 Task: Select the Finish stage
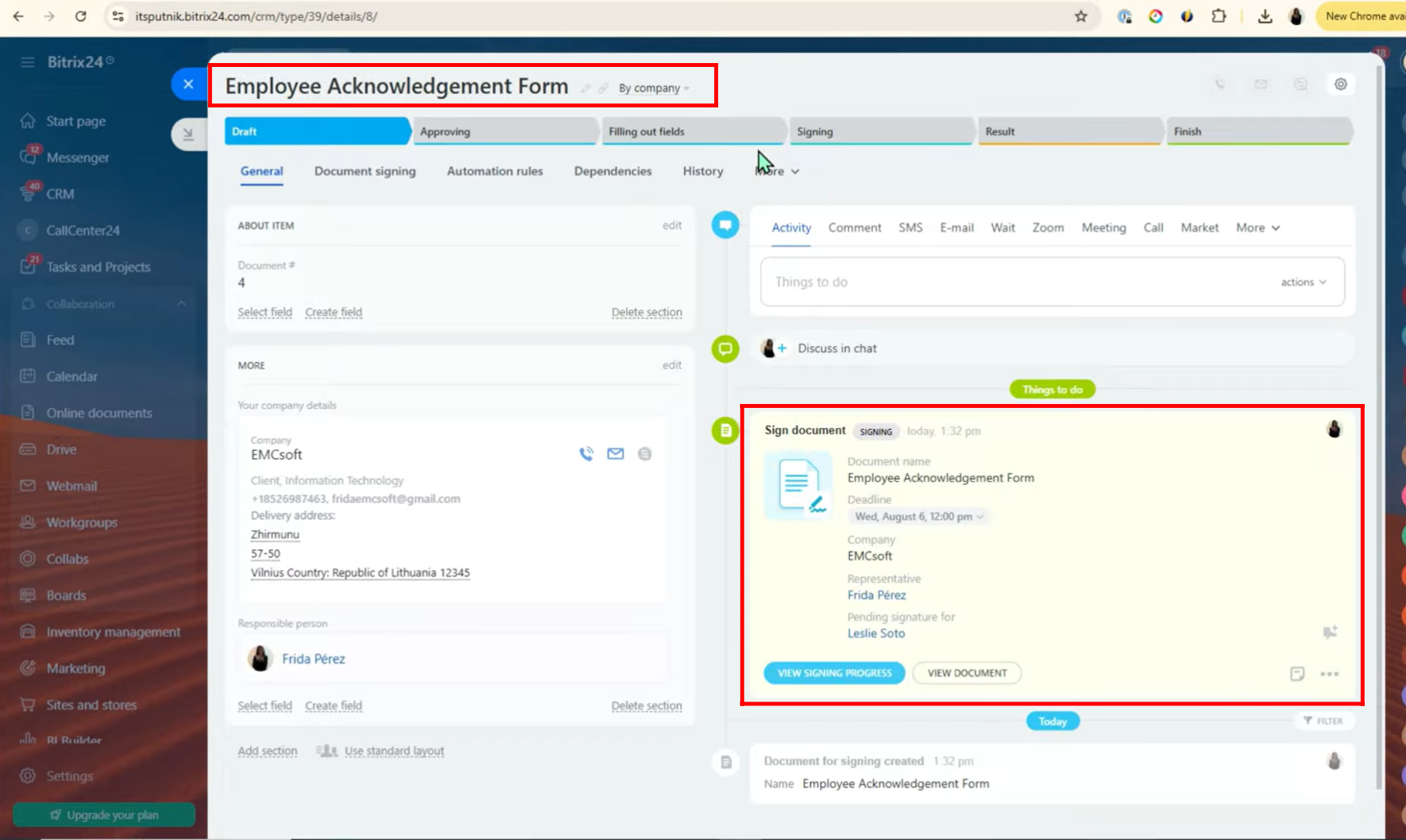(1260, 132)
